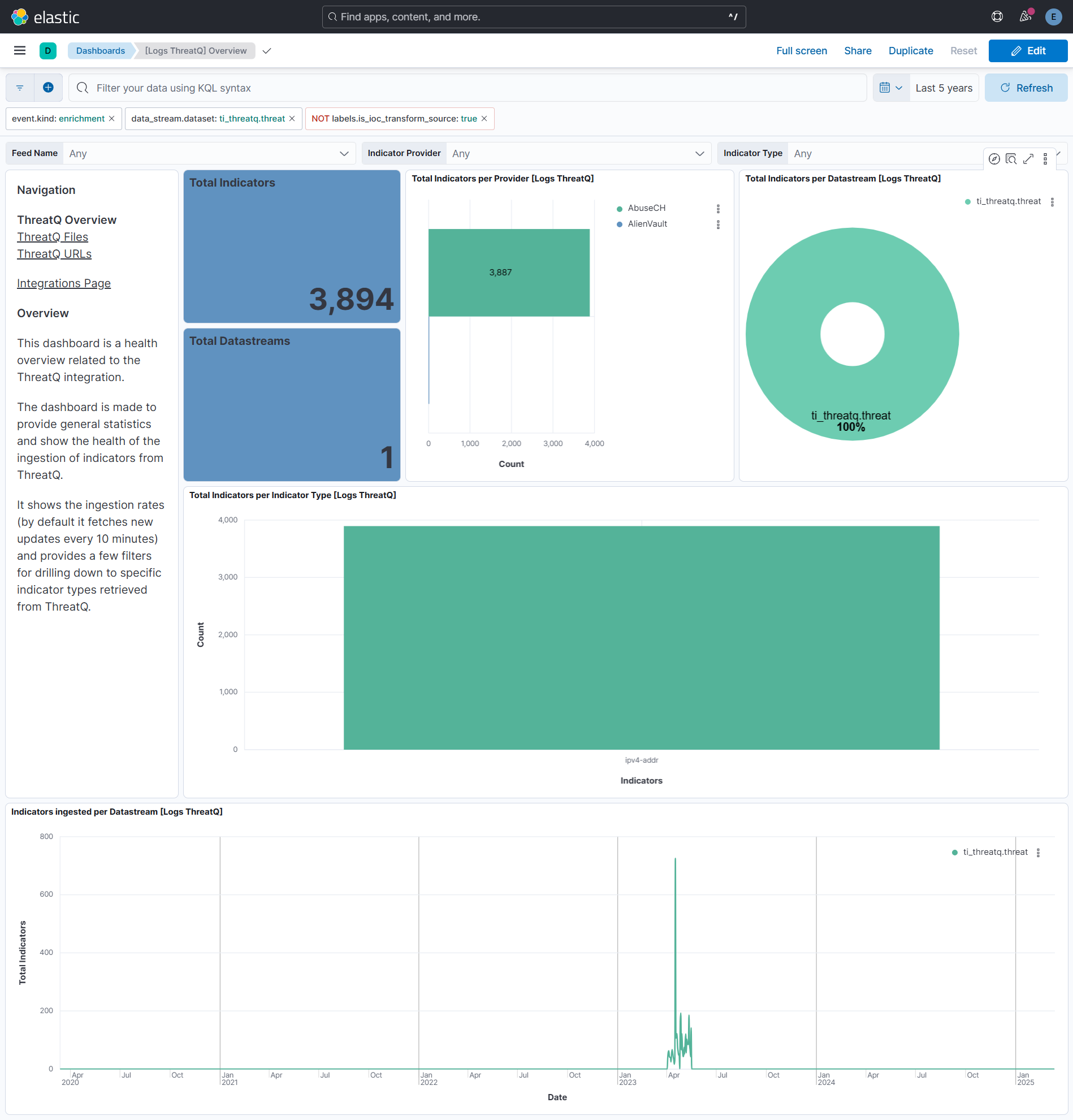Open the hamburger navigation menu
The width and height of the screenshot is (1073, 1120).
(x=19, y=50)
